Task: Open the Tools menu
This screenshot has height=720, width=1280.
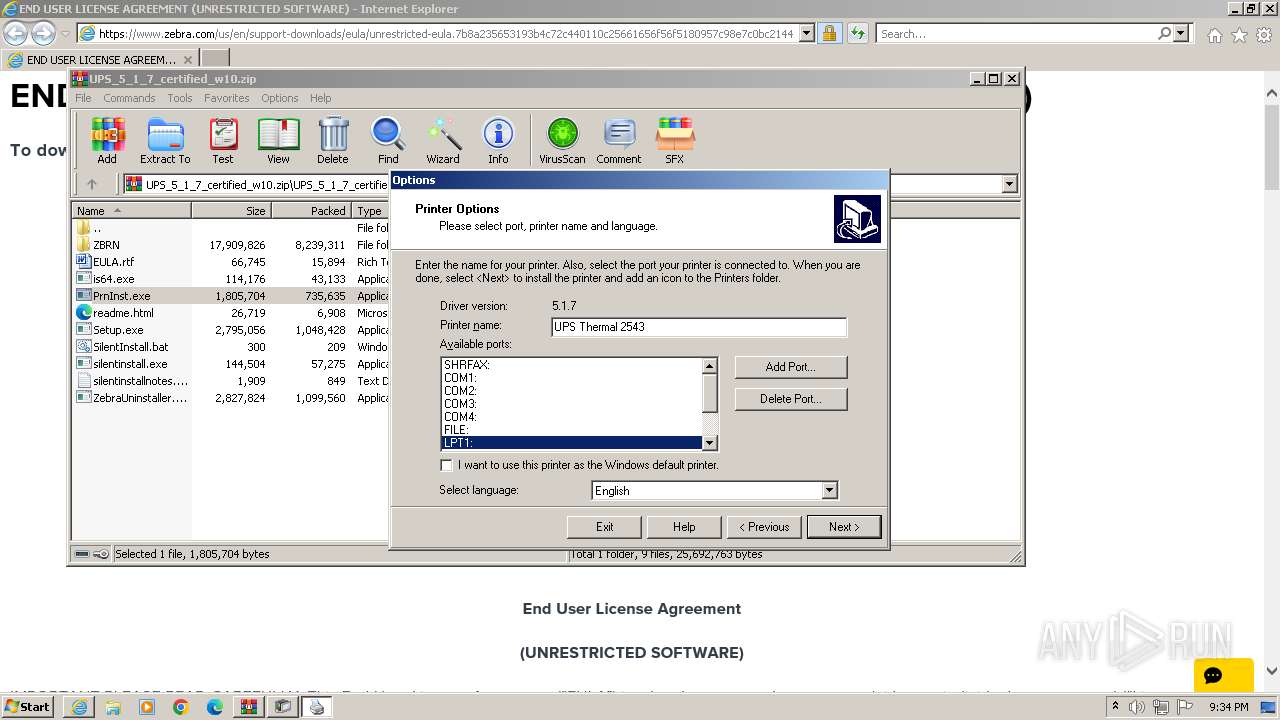Action: 180,98
